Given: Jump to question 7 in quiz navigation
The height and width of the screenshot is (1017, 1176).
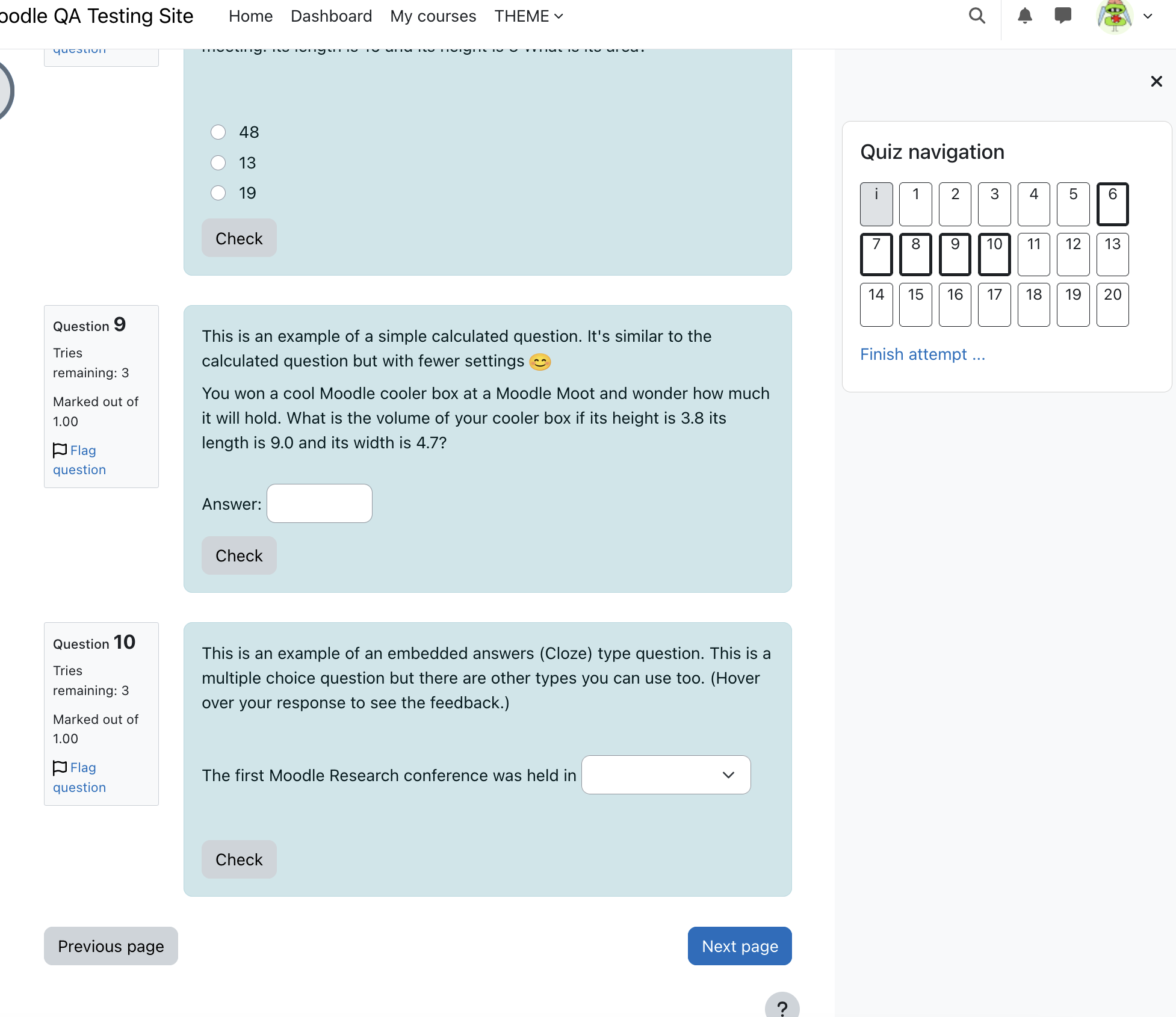Looking at the screenshot, I should coord(876,255).
